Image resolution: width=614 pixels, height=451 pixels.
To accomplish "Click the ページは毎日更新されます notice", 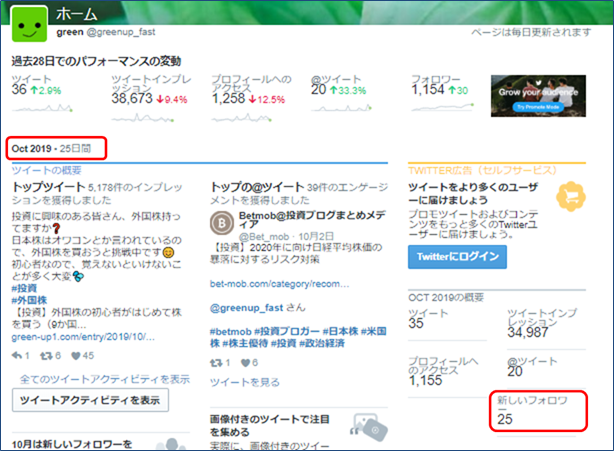I will (531, 32).
